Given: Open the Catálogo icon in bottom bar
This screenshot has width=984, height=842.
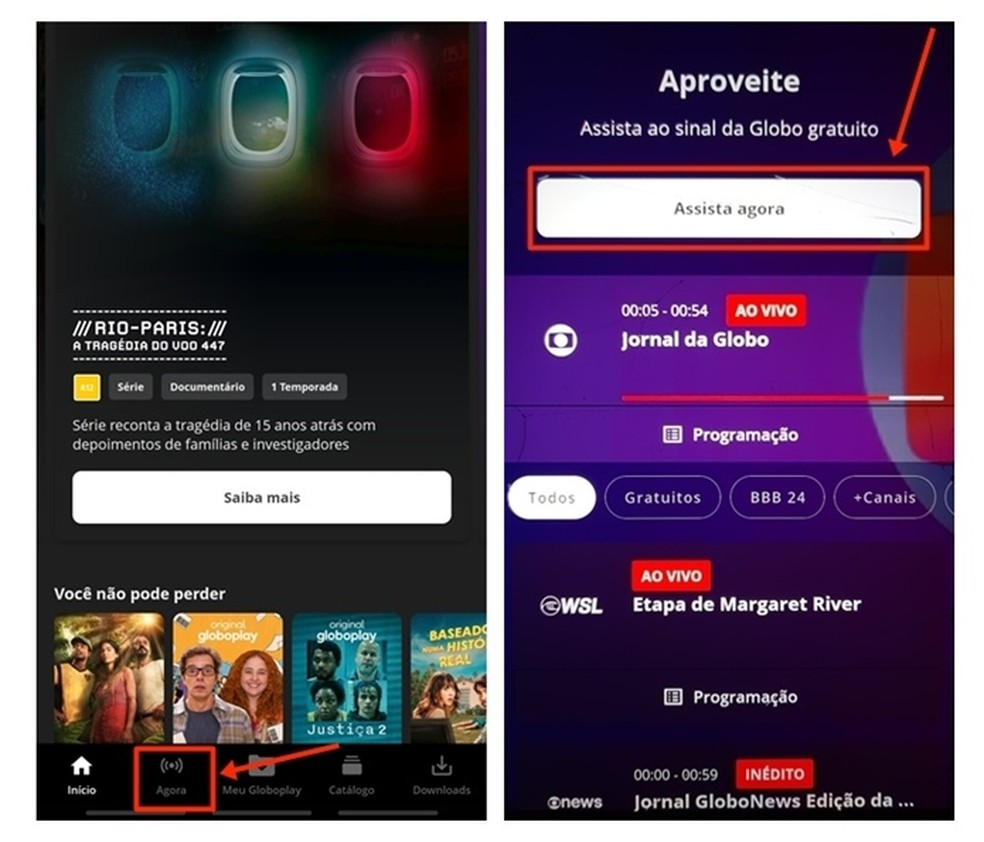Looking at the screenshot, I should pyautogui.click(x=351, y=766).
